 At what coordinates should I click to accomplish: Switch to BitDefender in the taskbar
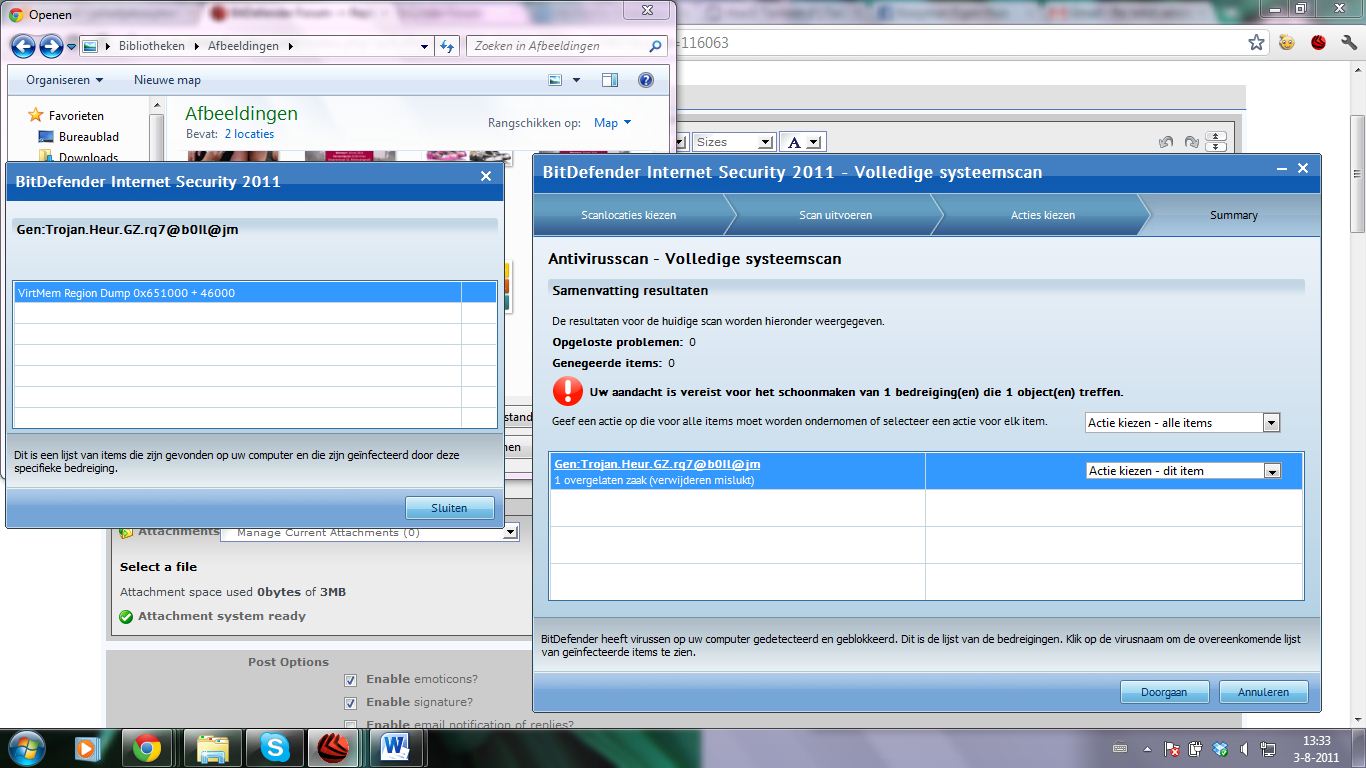click(x=333, y=748)
